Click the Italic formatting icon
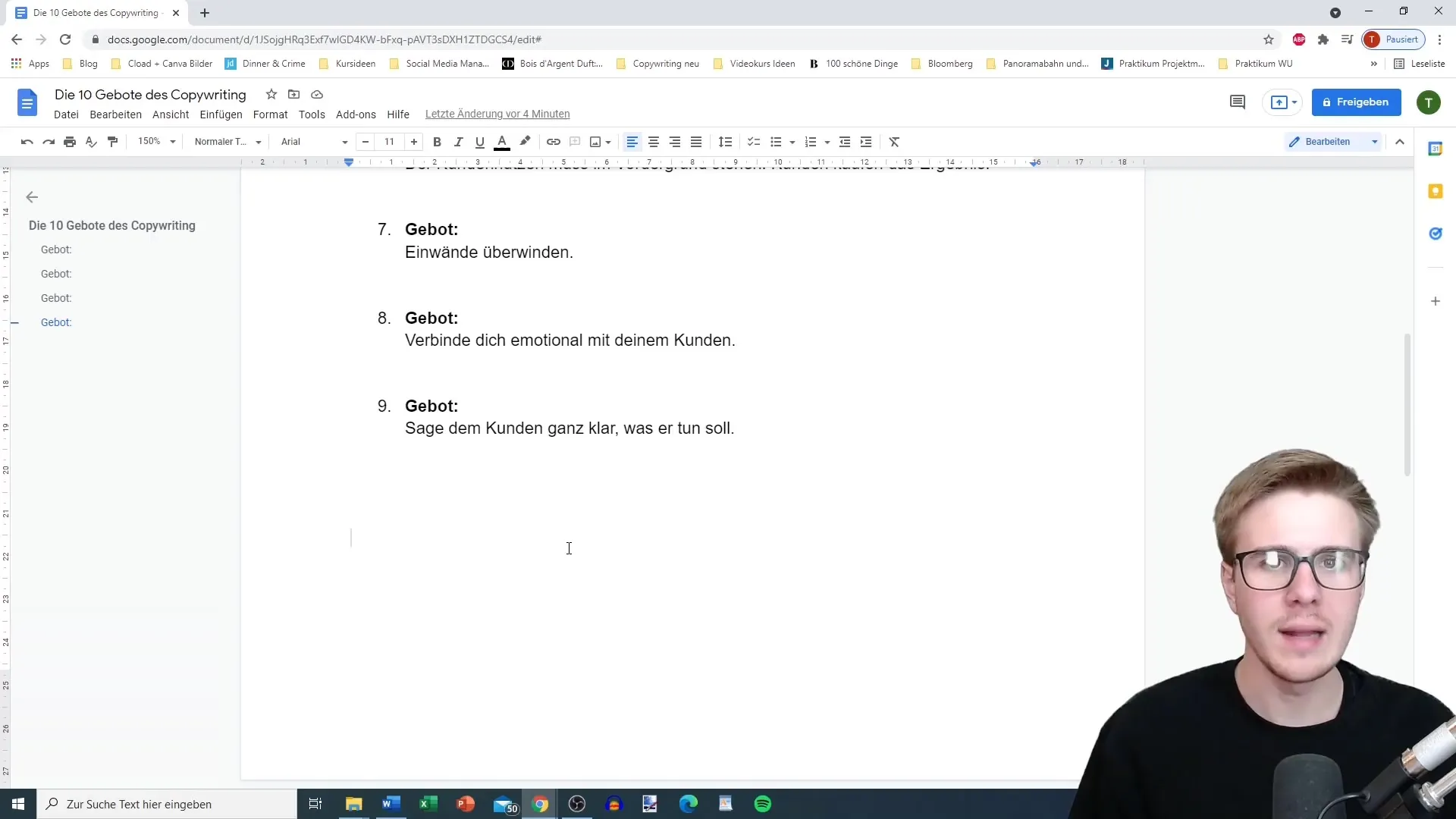The width and height of the screenshot is (1456, 819). [x=458, y=141]
